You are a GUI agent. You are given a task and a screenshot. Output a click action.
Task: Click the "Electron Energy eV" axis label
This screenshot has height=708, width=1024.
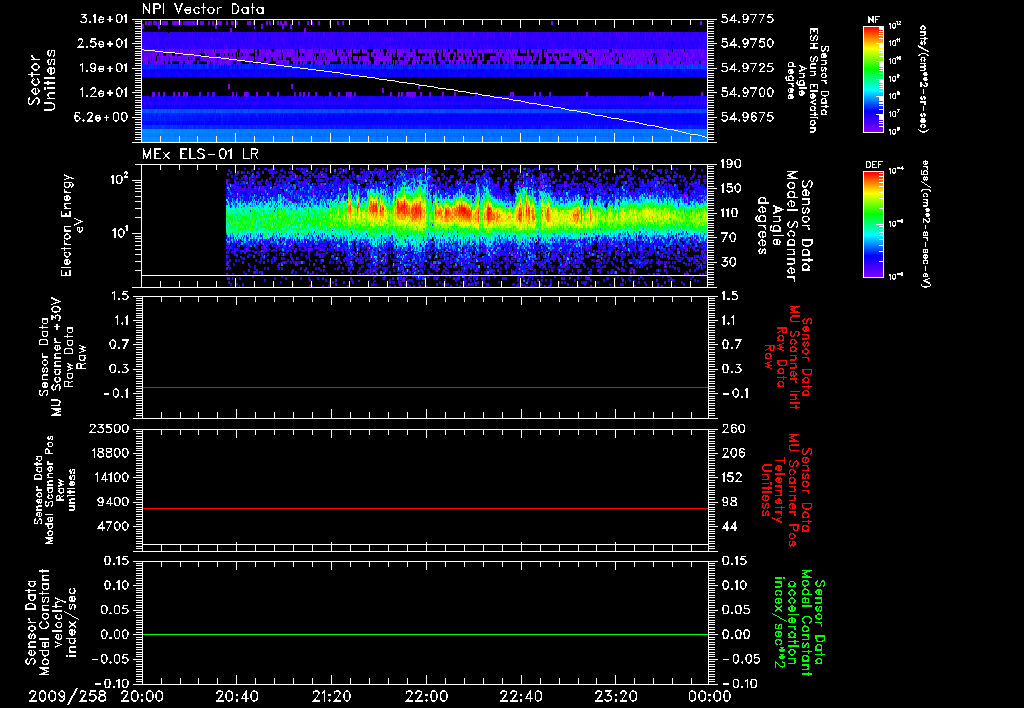[x=71, y=225]
